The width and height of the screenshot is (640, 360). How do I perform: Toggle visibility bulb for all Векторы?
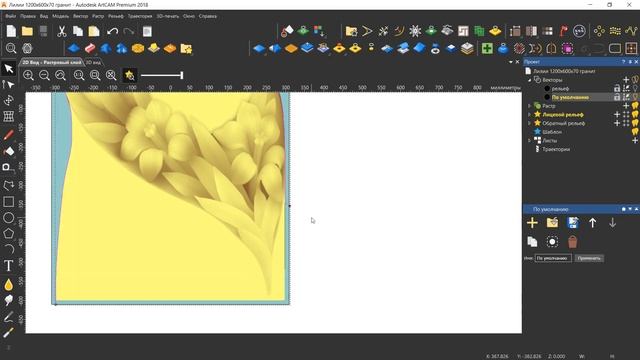click(x=635, y=80)
